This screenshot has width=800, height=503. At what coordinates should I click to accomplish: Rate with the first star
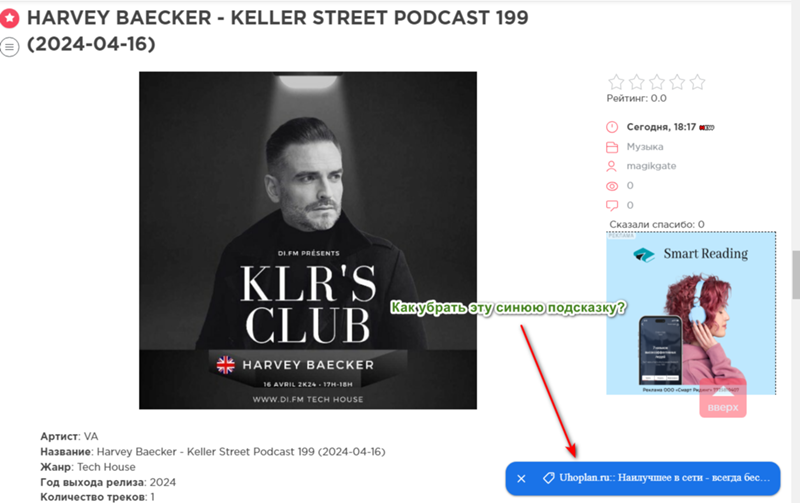tap(616, 82)
